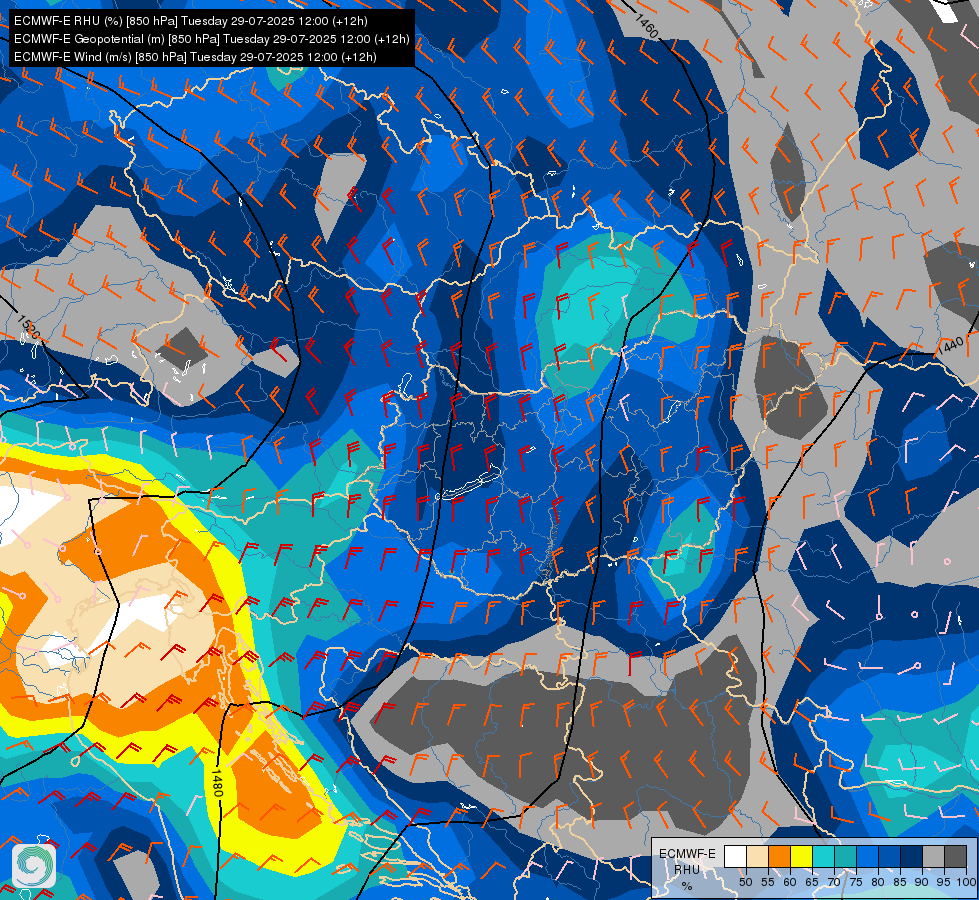
Task: Select the orange 55-60% legend swatch
Action: pyautogui.click(x=779, y=856)
